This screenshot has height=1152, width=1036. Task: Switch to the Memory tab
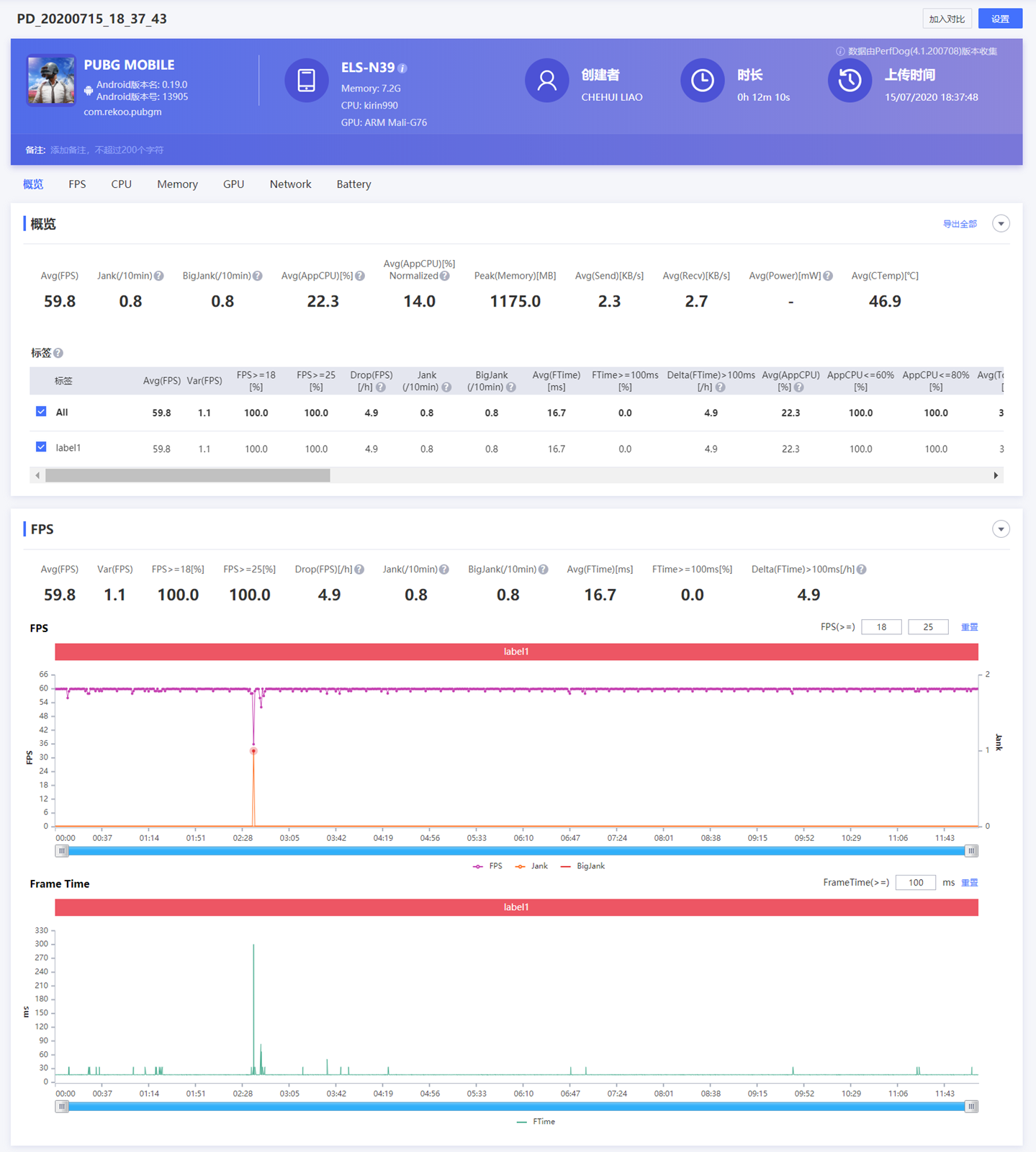tap(177, 184)
